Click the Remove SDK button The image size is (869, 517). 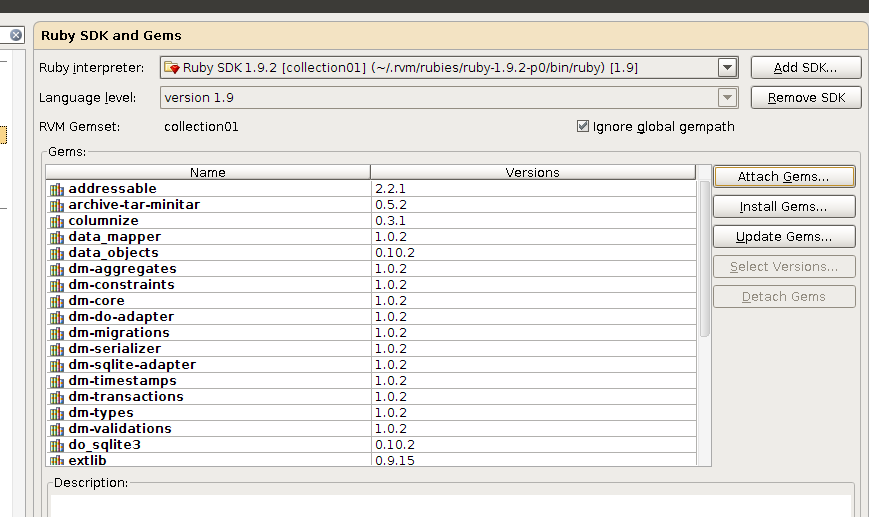806,98
